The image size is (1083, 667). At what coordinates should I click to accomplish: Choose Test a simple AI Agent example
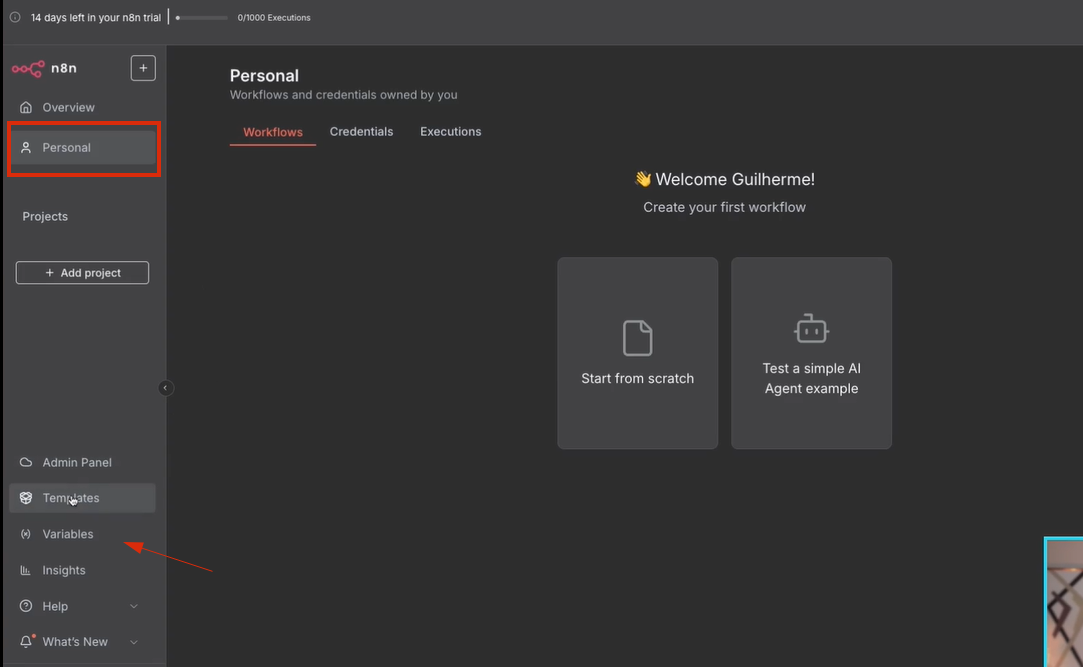point(812,353)
